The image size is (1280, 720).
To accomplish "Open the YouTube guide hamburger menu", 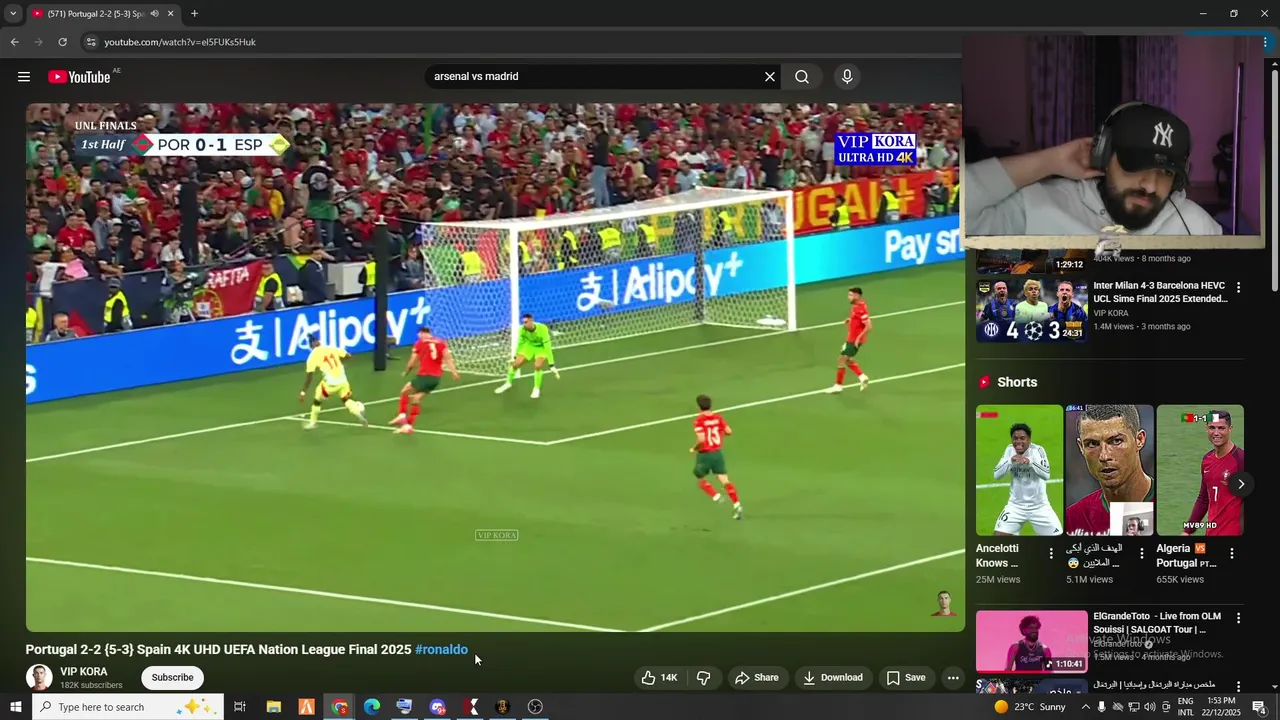I will point(24,77).
